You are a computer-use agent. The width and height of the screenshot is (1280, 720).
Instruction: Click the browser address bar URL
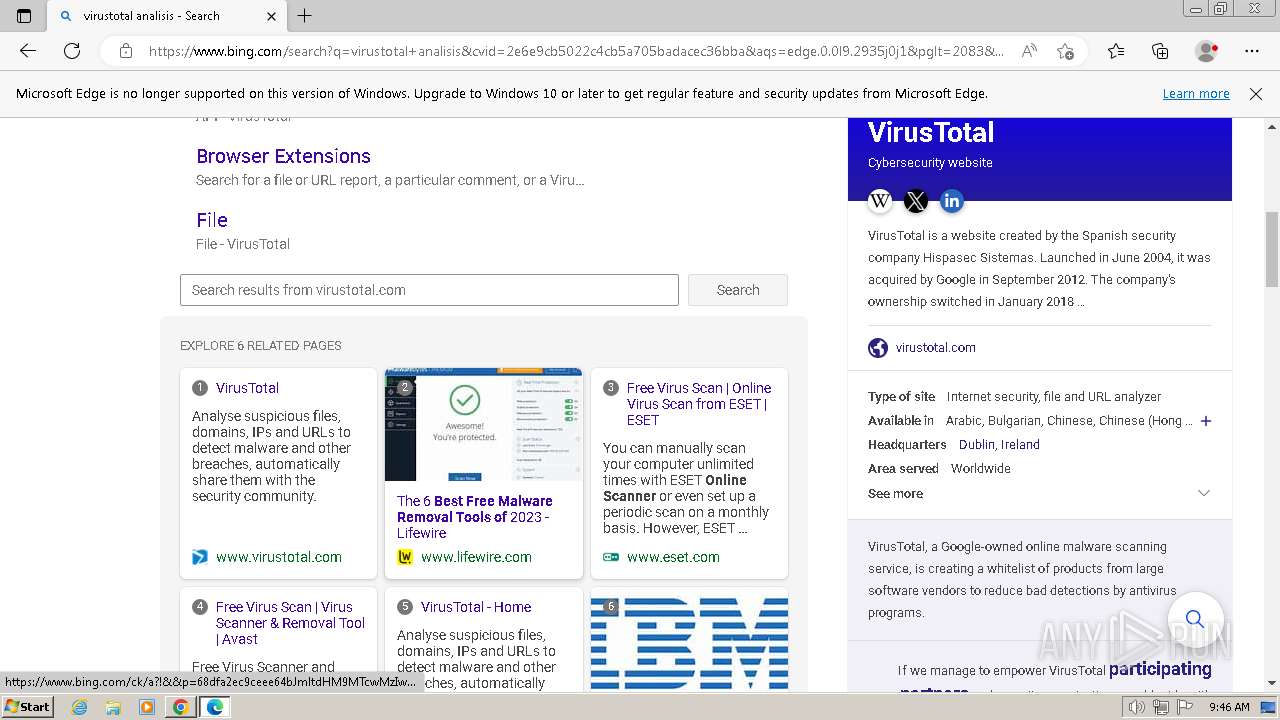pos(576,51)
